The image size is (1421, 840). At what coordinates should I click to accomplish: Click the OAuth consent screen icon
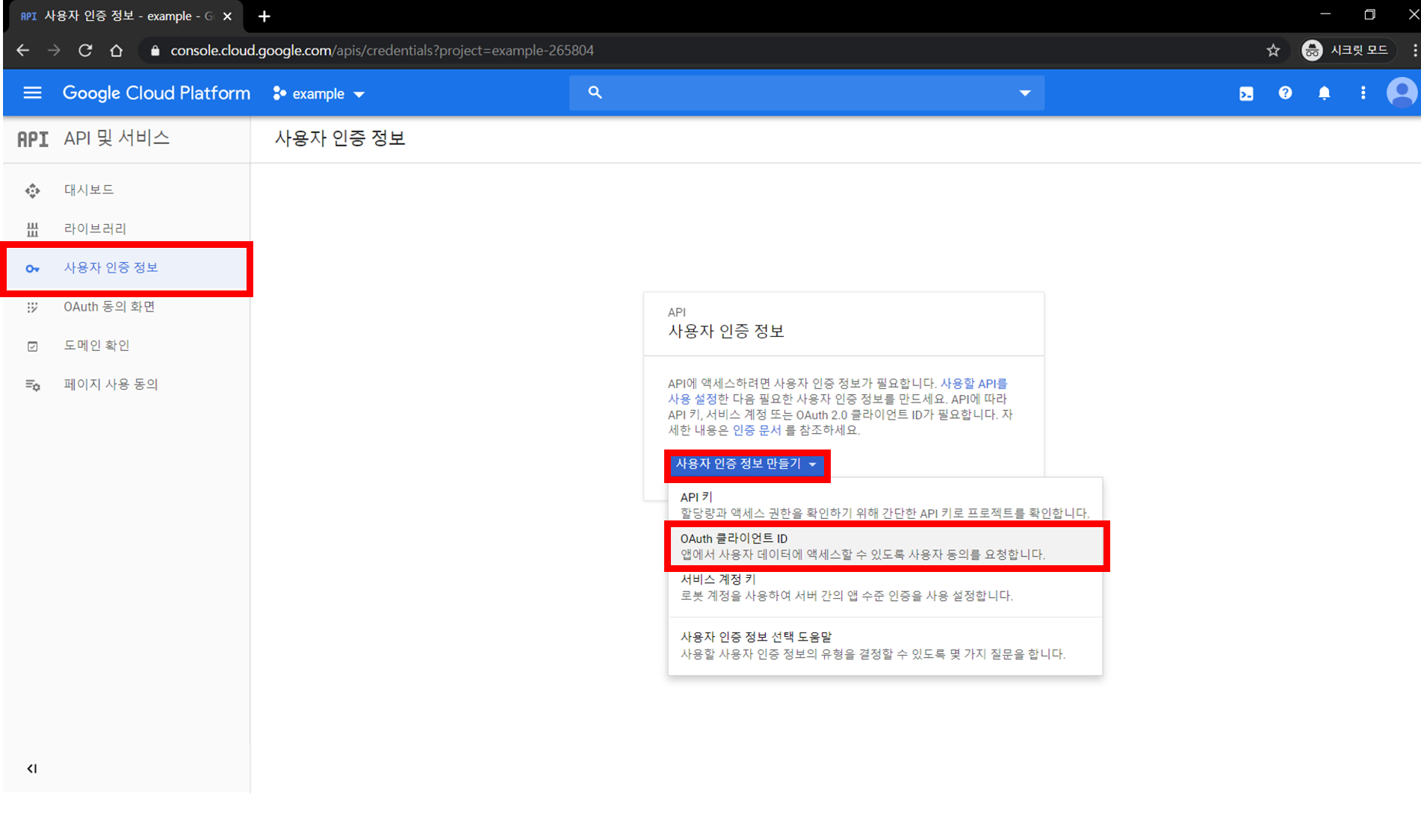click(32, 308)
